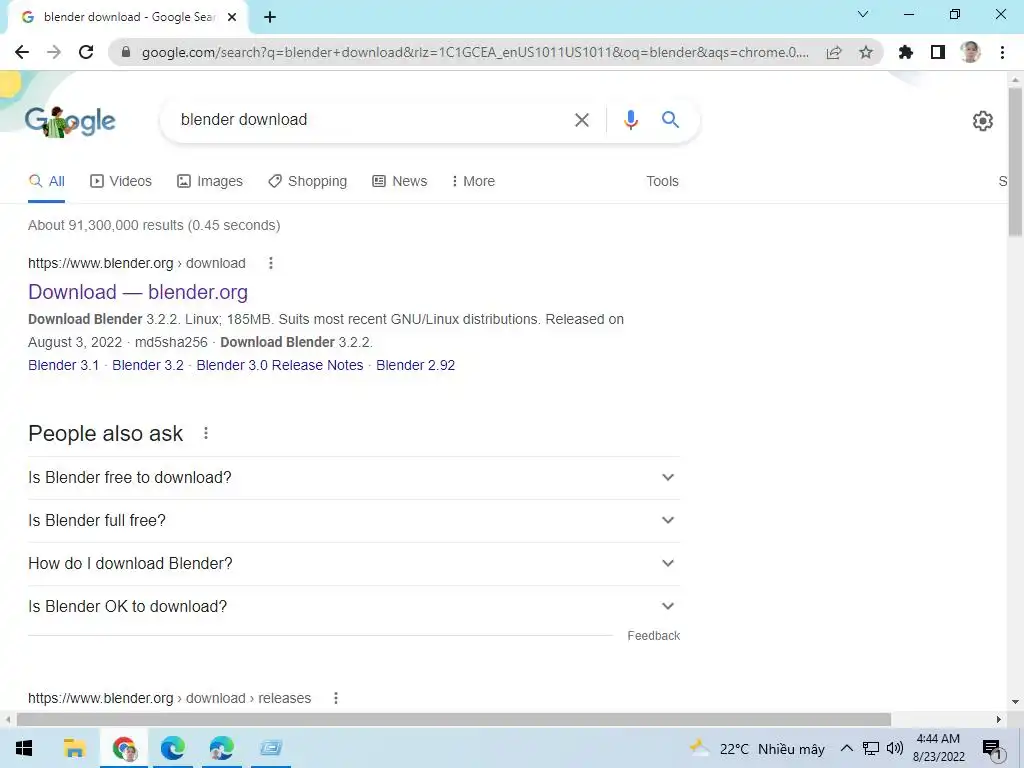
Task: Open the Blender 3.2 sitelink
Action: pyautogui.click(x=148, y=365)
